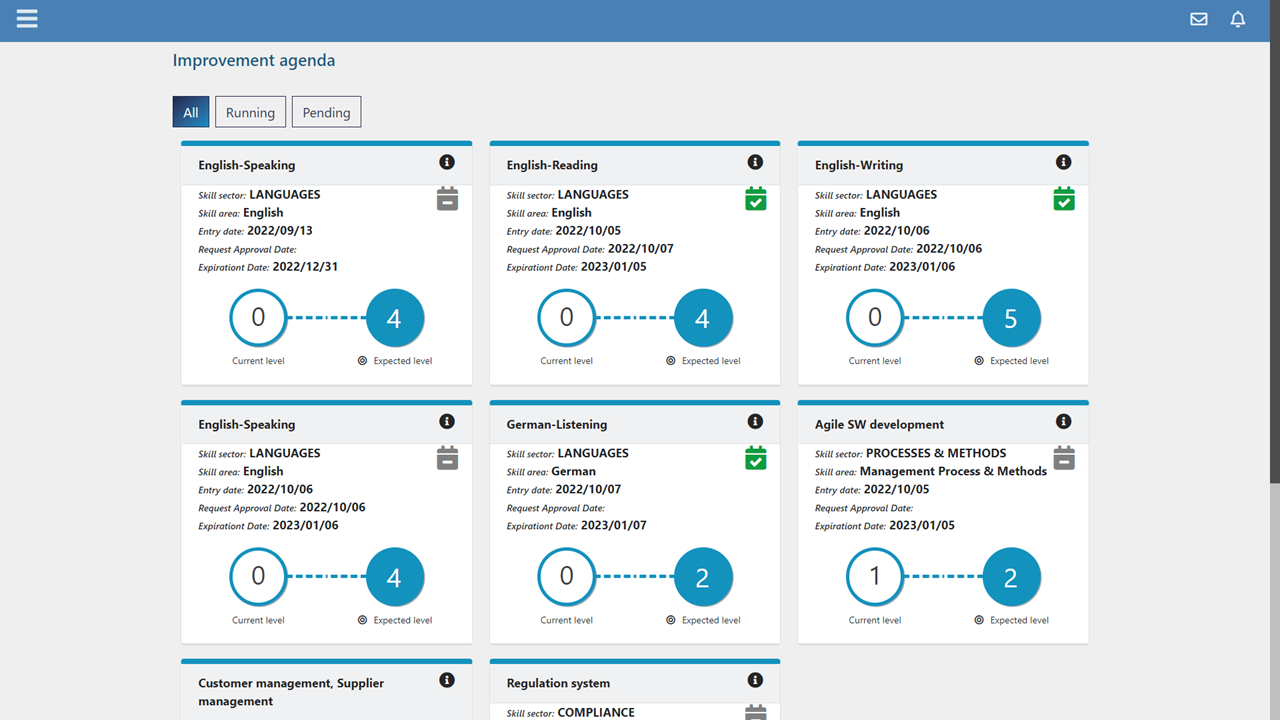Image resolution: width=1280 pixels, height=720 pixels.
Task: Open the hamburger navigation menu
Action: 27,19
